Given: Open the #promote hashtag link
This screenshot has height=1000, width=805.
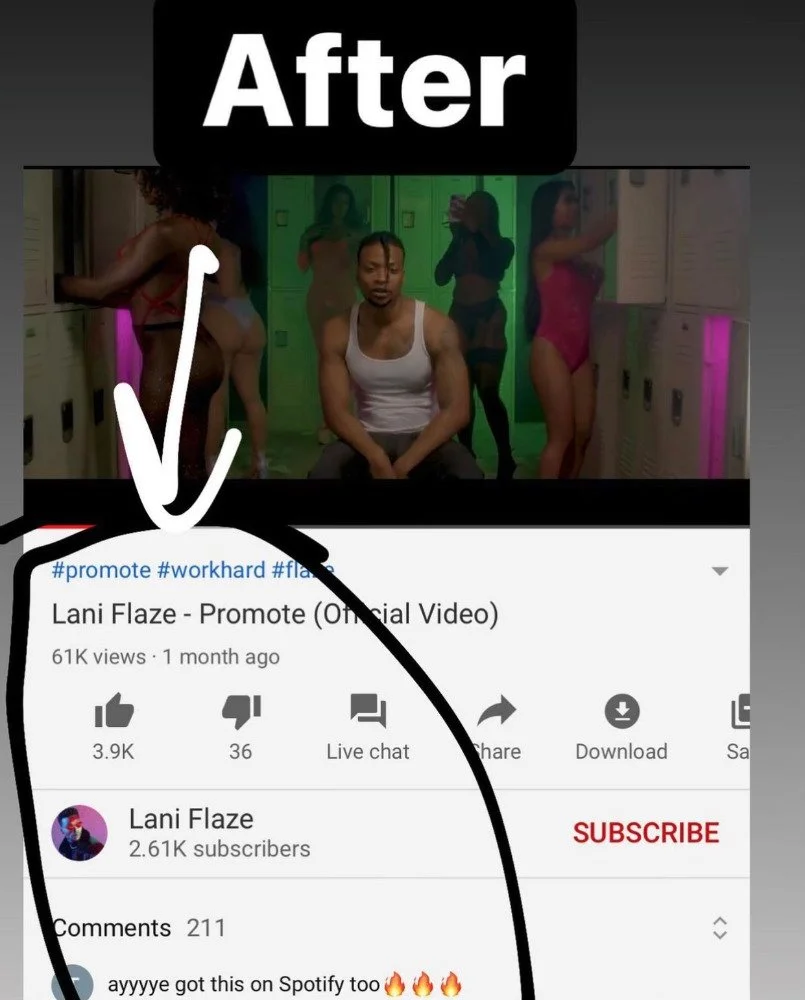Looking at the screenshot, I should coord(101,570).
